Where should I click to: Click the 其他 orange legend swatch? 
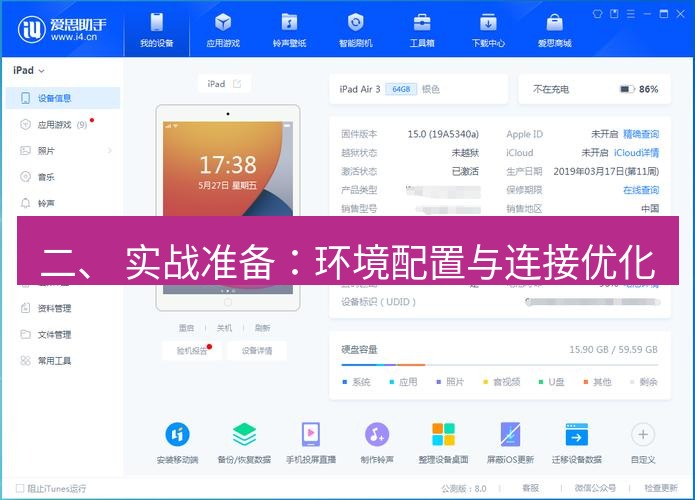(x=586, y=382)
